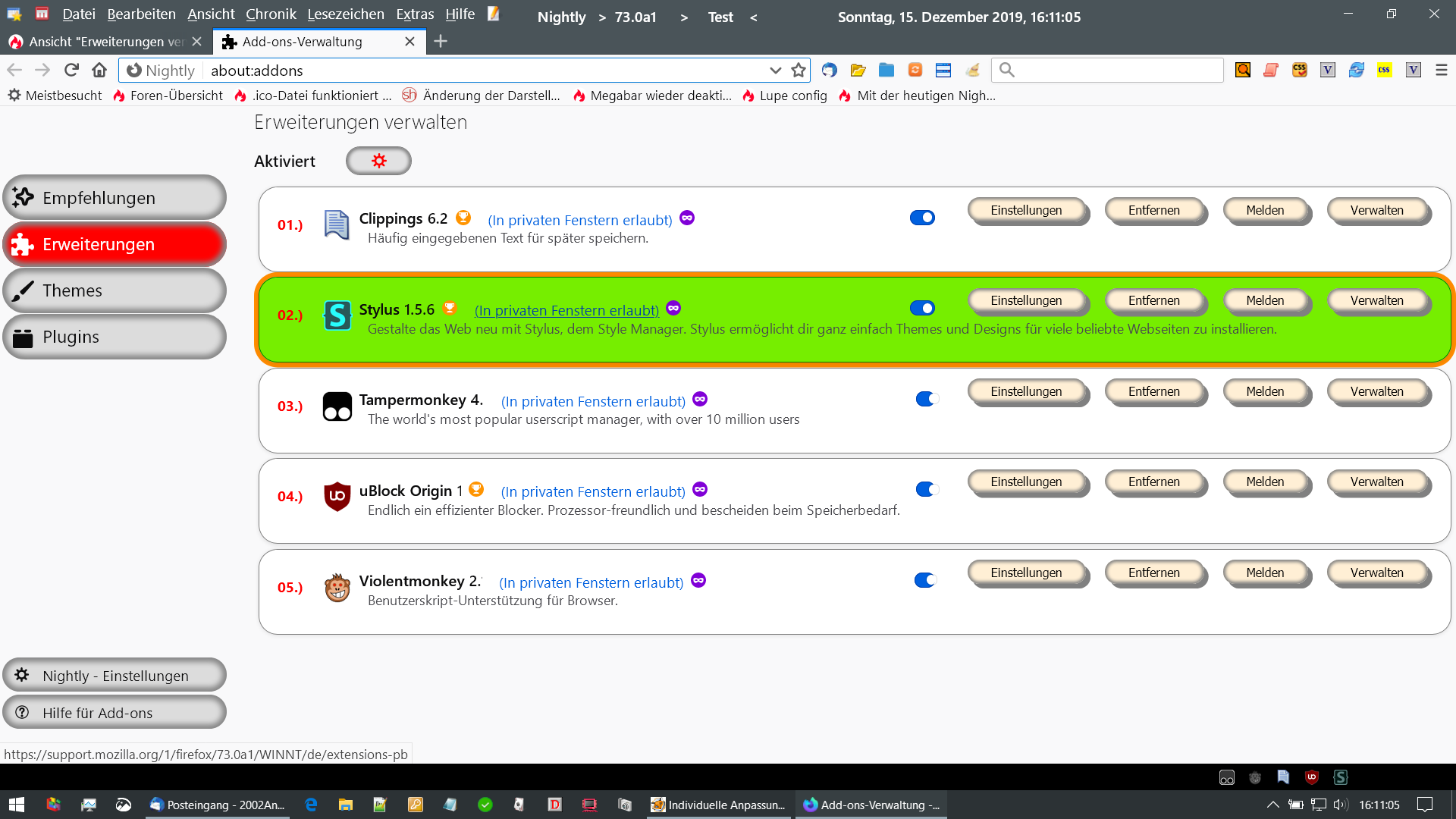Image resolution: width=1456 pixels, height=819 pixels.
Task: Show hidden system tray icons chevron
Action: [1272, 805]
